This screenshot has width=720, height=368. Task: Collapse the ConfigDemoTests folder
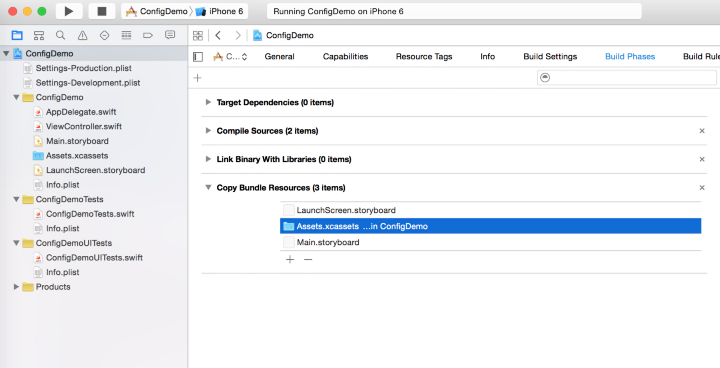tap(17, 199)
